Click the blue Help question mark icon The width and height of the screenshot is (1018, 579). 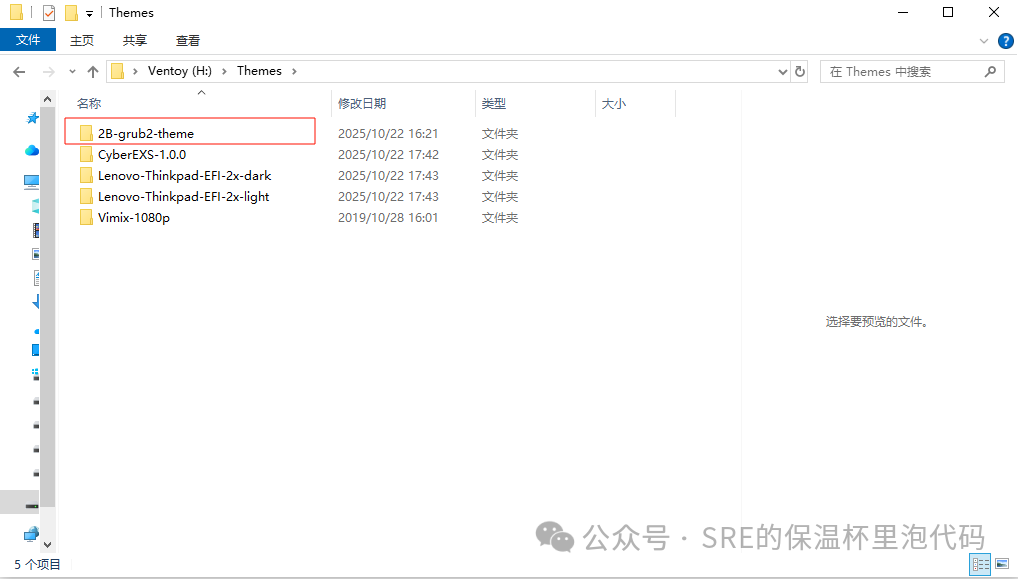pos(1005,41)
